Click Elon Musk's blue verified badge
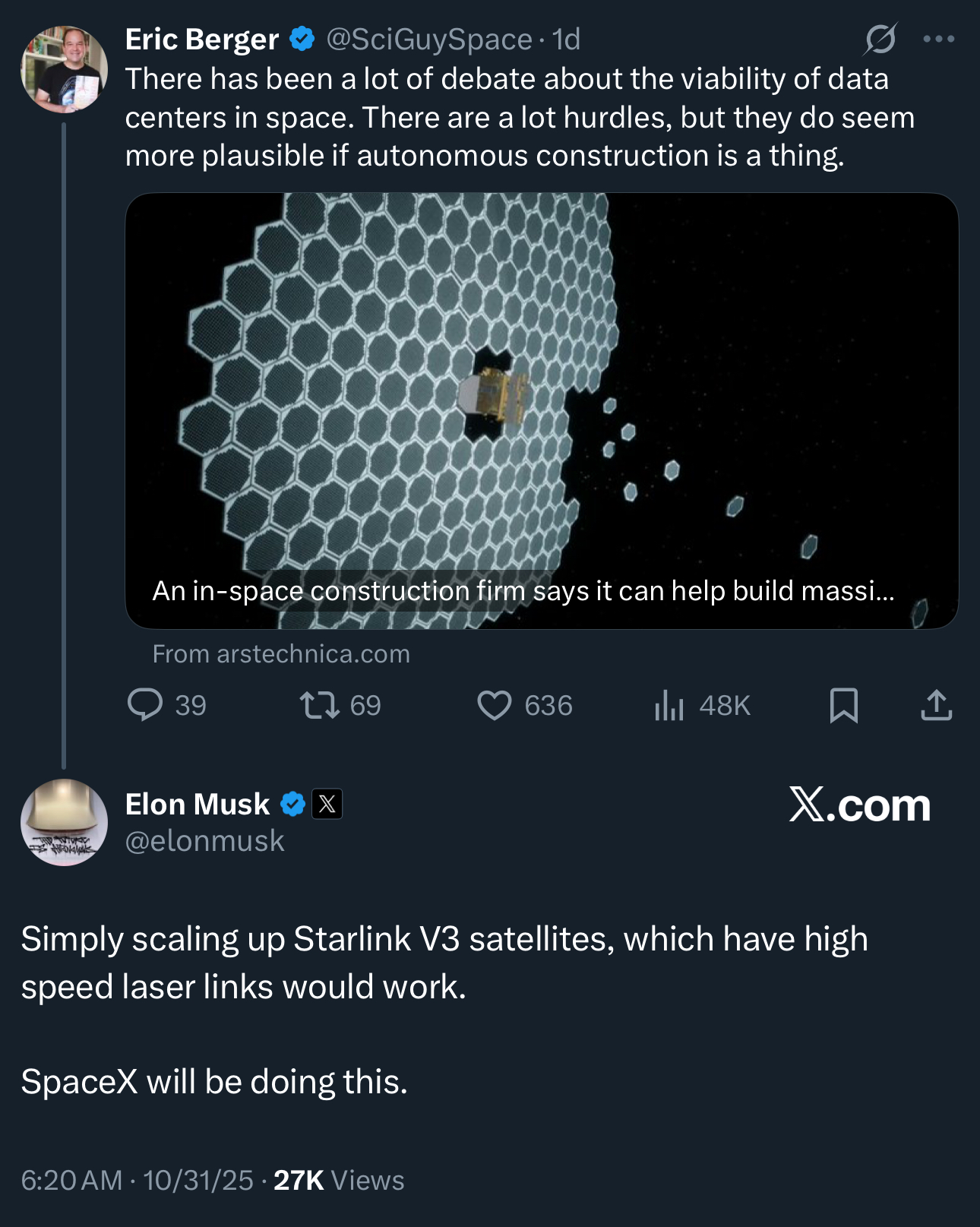Image resolution: width=980 pixels, height=1227 pixels. pyautogui.click(x=292, y=804)
